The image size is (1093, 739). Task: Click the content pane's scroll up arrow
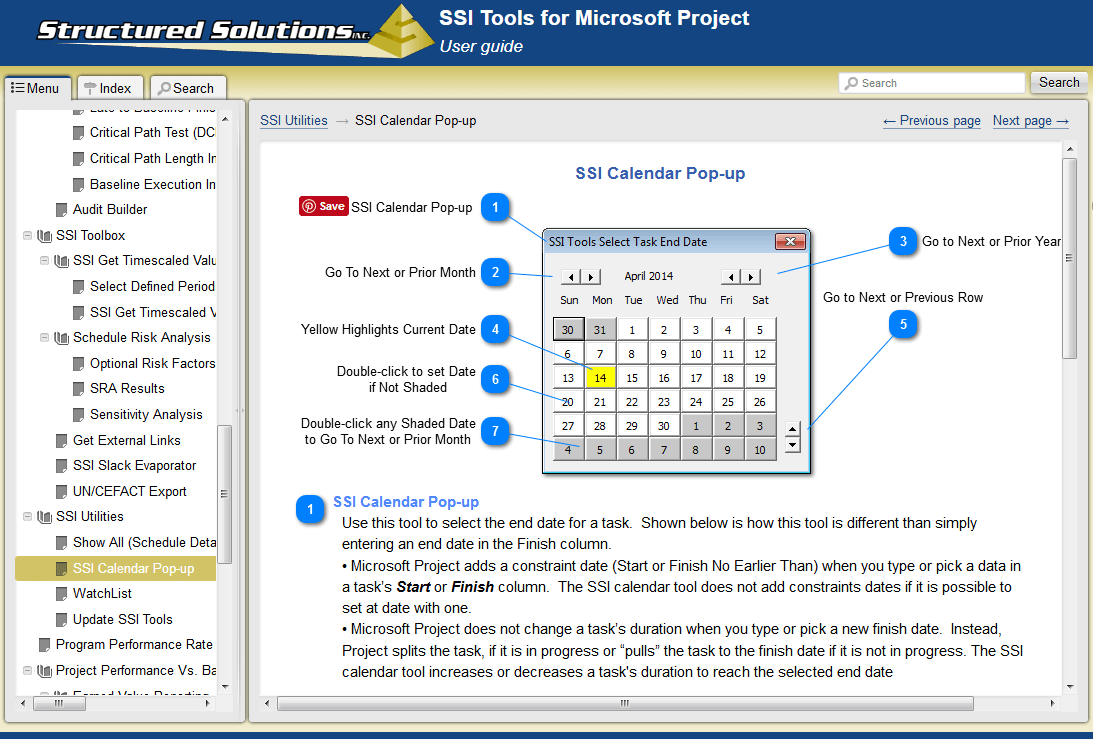click(x=1070, y=149)
